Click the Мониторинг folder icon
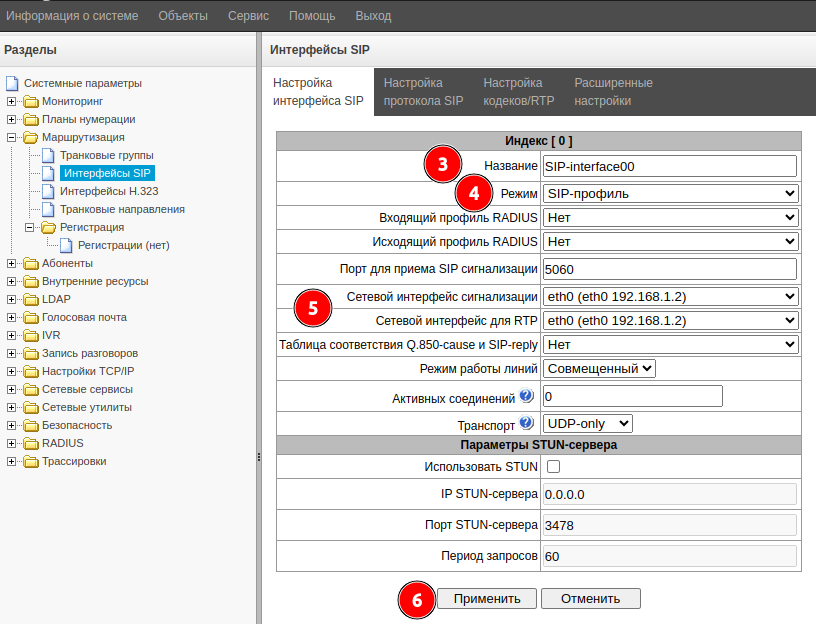 (x=30, y=101)
